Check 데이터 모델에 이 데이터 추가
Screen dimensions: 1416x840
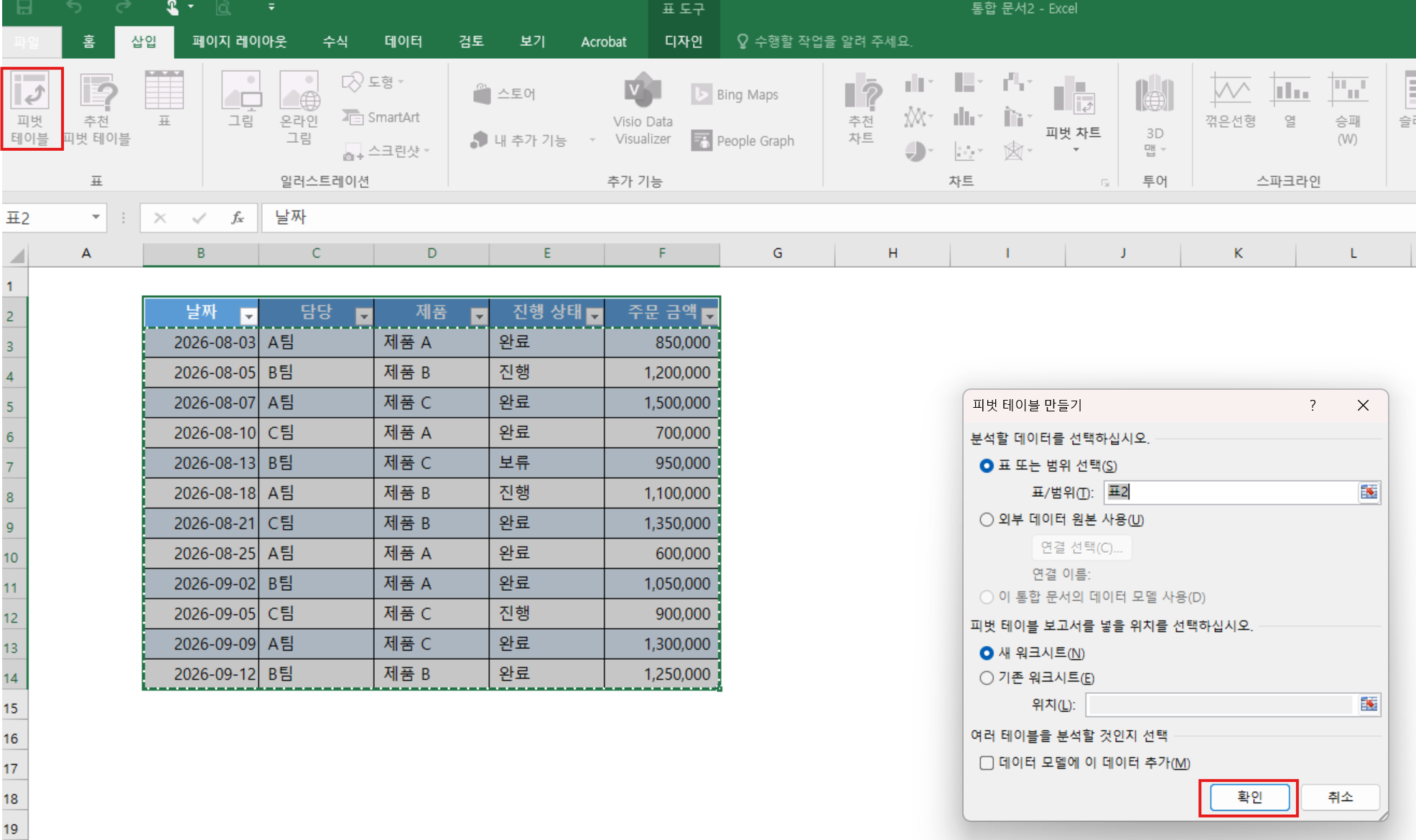pyautogui.click(x=987, y=763)
